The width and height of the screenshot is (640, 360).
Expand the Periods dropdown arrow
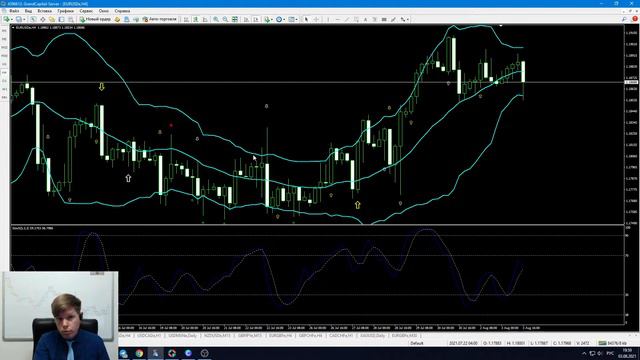tap(284, 19)
